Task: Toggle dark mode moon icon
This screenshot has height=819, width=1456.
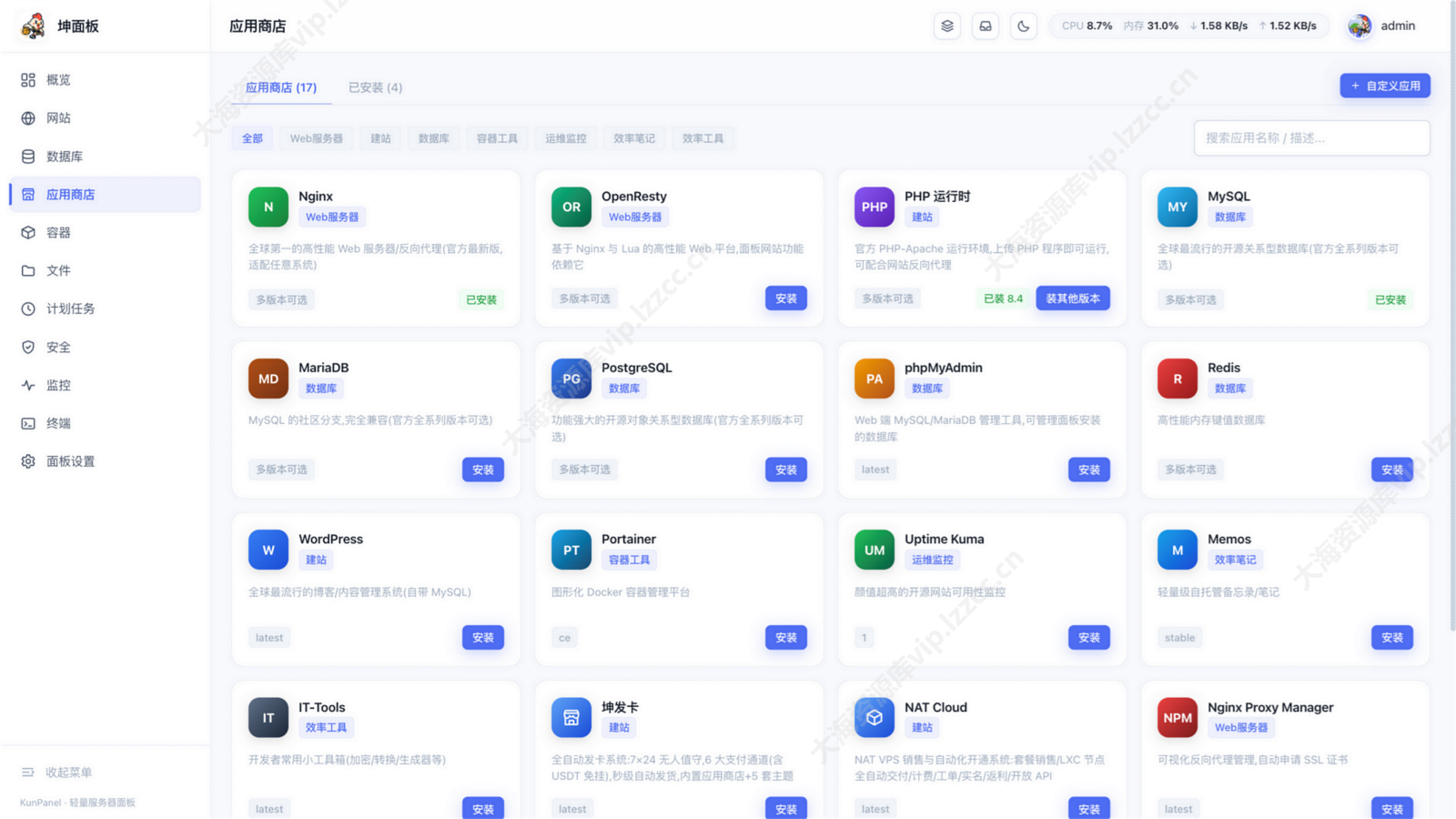Action: [1023, 26]
